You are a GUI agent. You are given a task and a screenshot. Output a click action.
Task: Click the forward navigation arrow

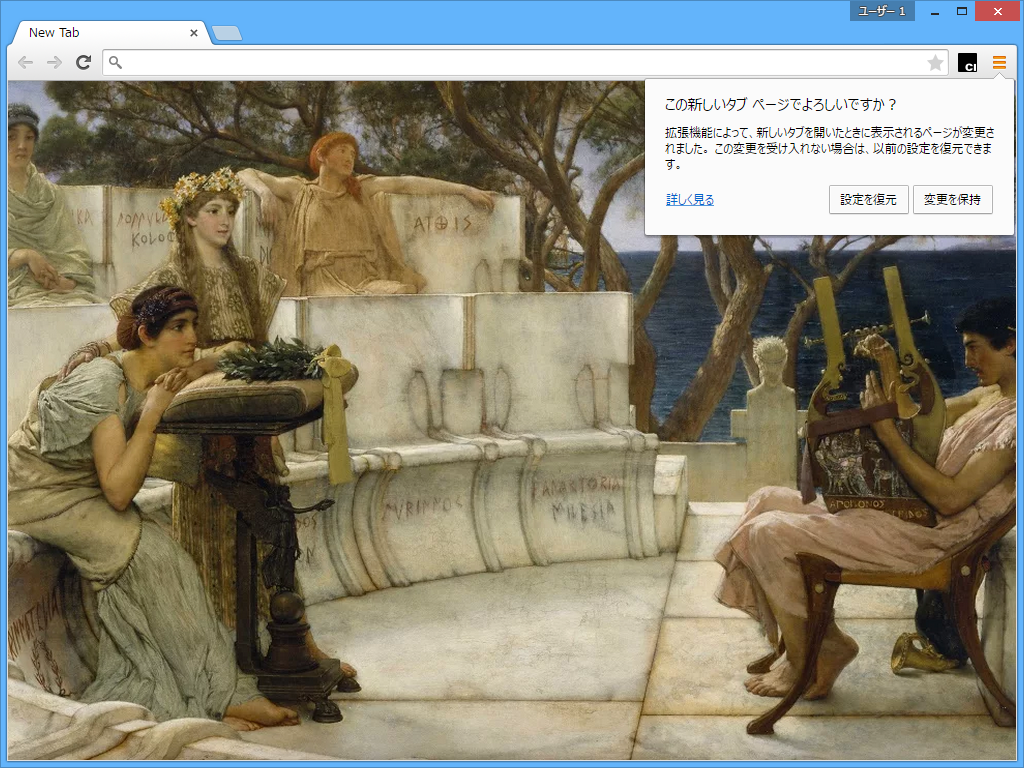[54, 62]
